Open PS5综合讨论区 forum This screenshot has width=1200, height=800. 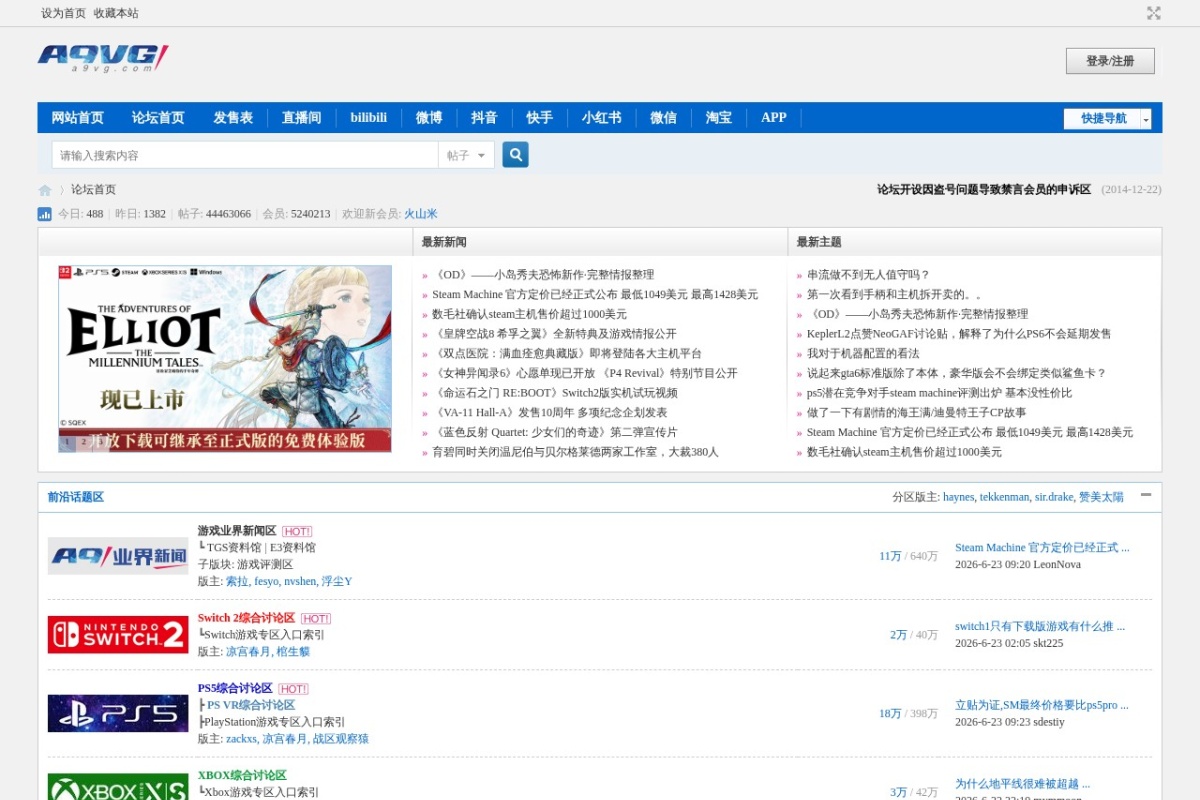tap(235, 688)
